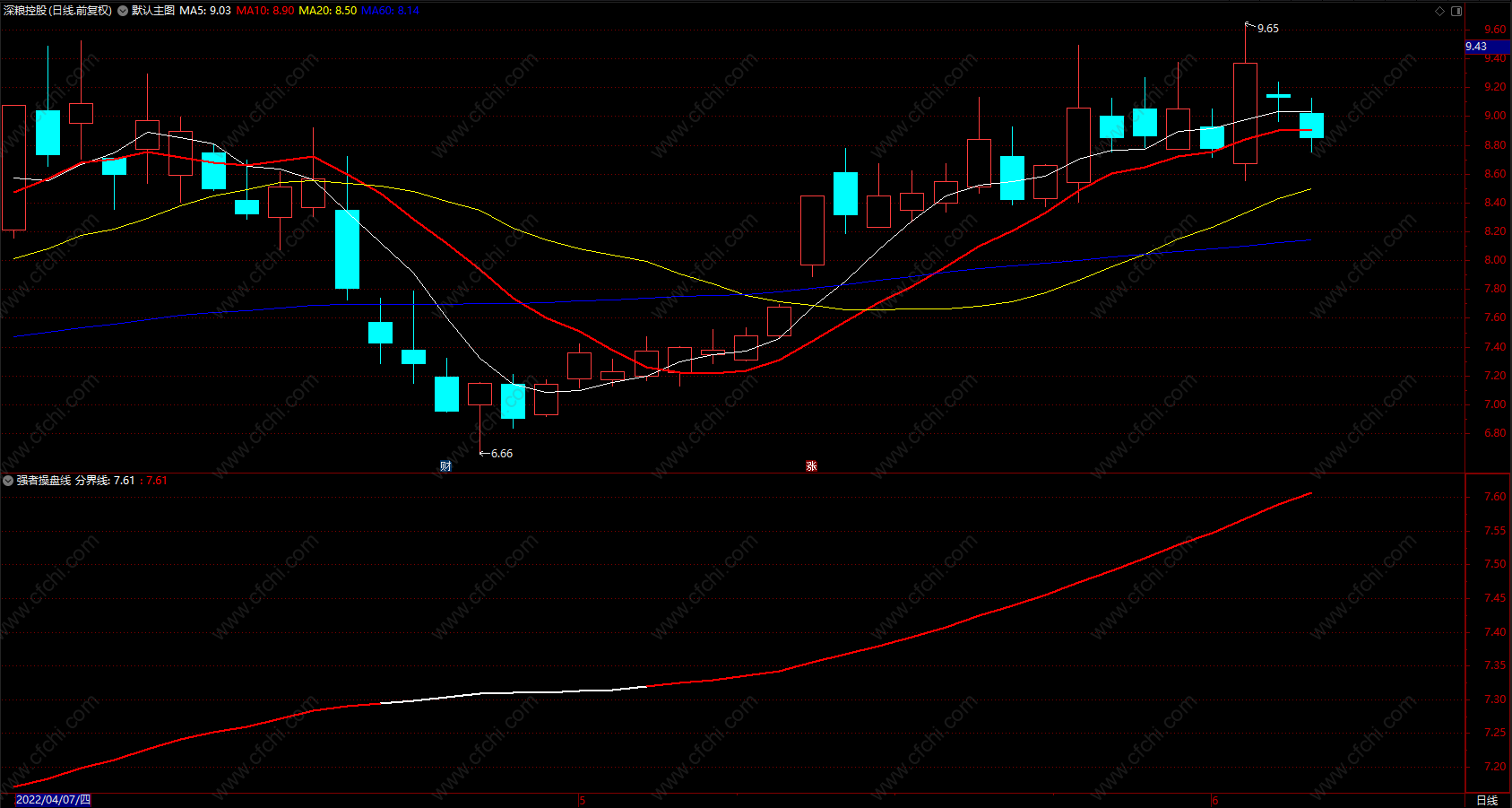This screenshot has width=1512, height=808.
Task: Click the diamond icon at chart top-right
Action: 1440,11
